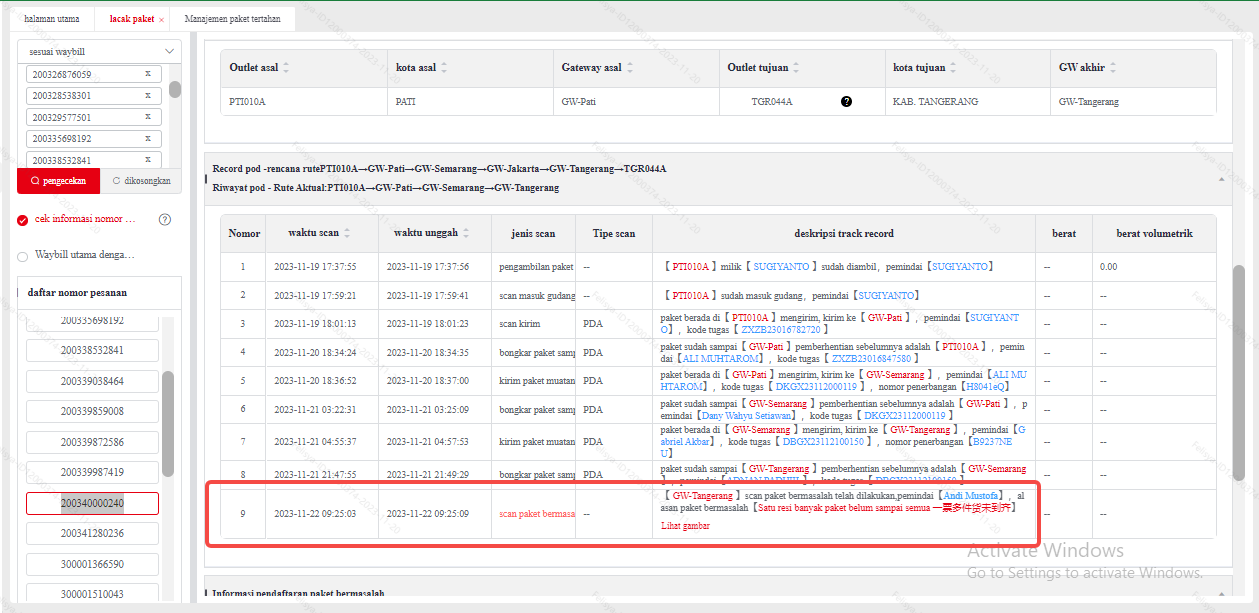The width and height of the screenshot is (1259, 613).
Task: Select order 200338532841 in daftar nomor pesanan
Action: 92,350
